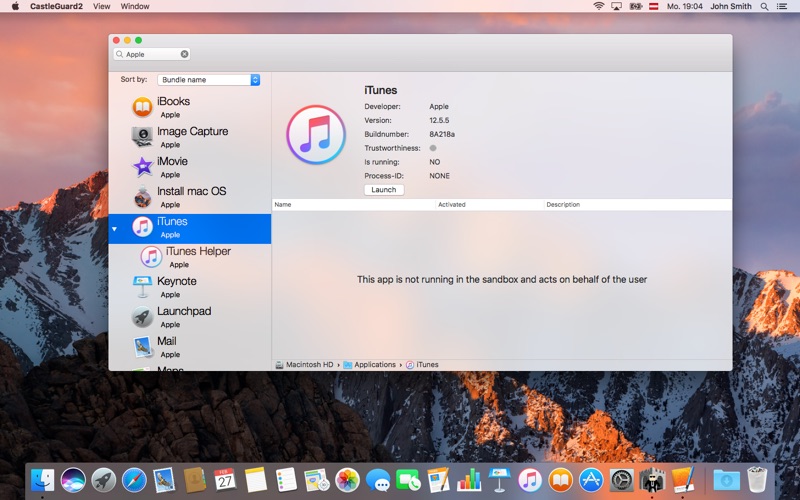Sort table by Name column header
The image size is (800, 500).
tap(354, 205)
